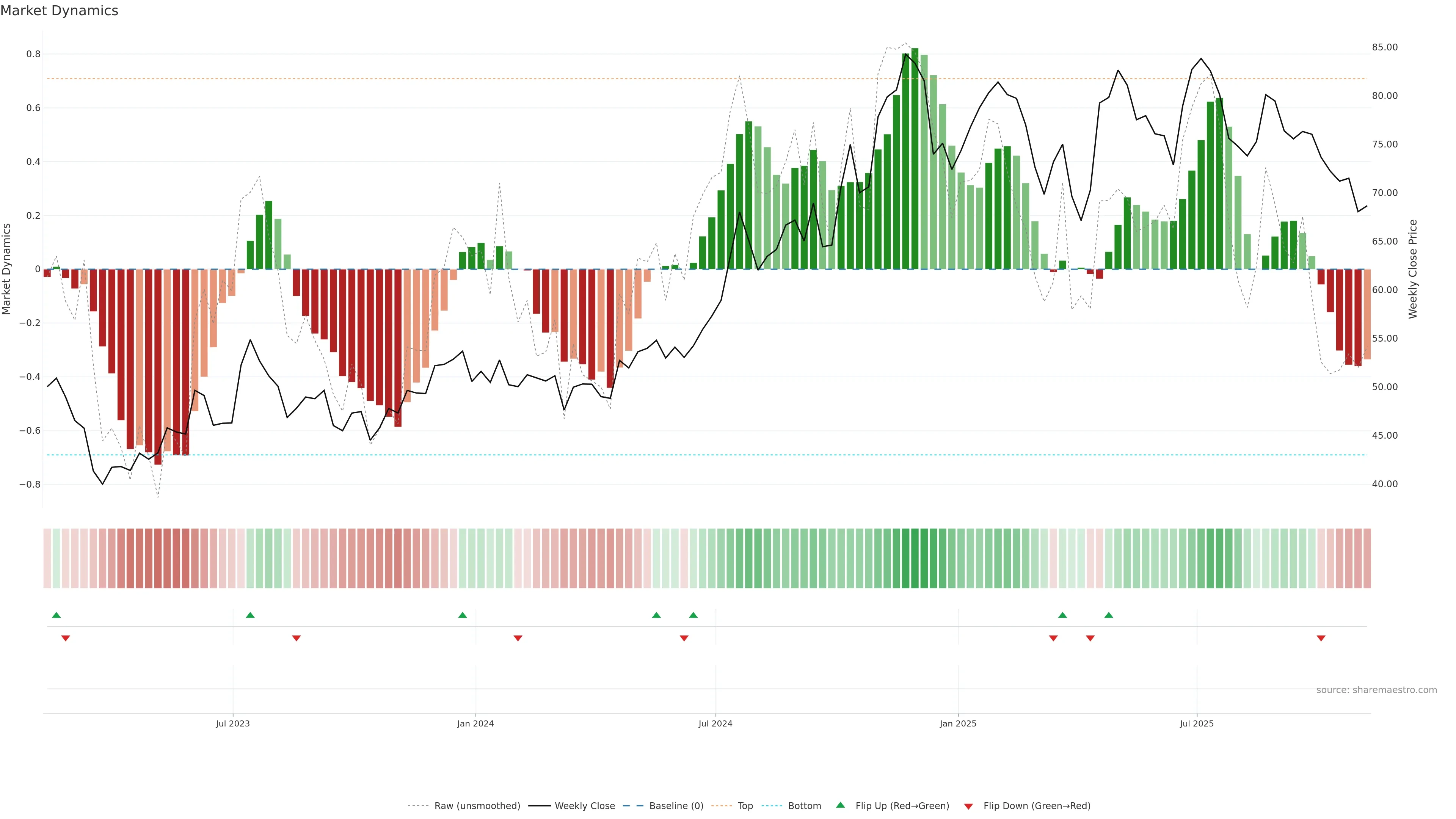Click the Jan 2025 x-axis label
The image size is (1456, 819).
957,723
